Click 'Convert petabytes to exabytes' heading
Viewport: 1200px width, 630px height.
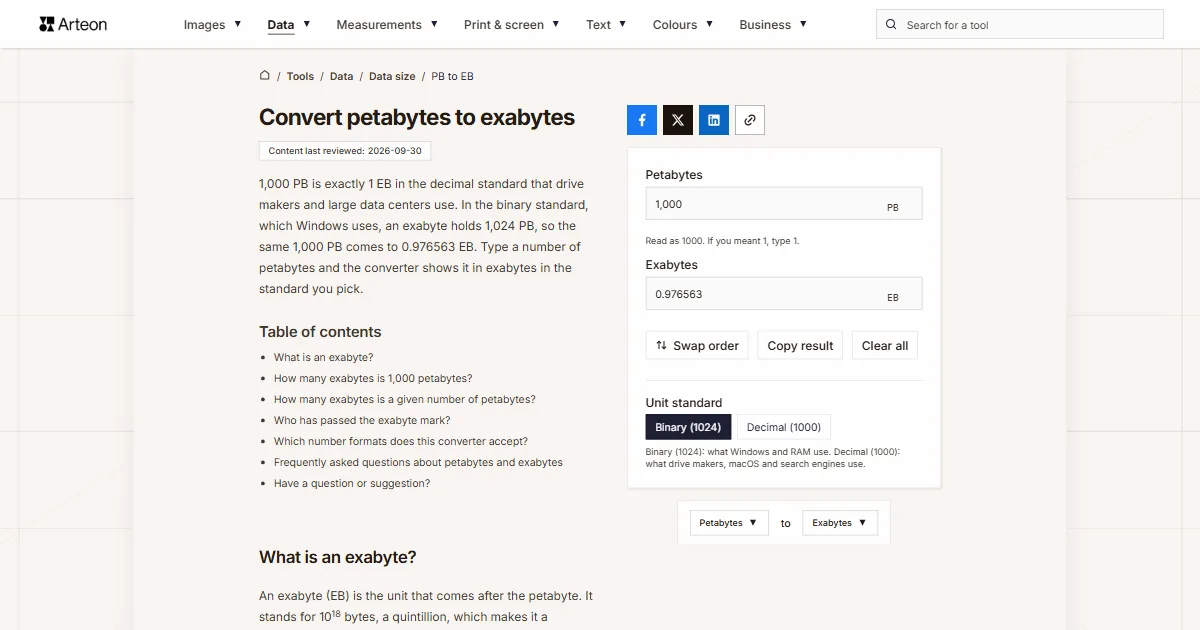coord(417,117)
